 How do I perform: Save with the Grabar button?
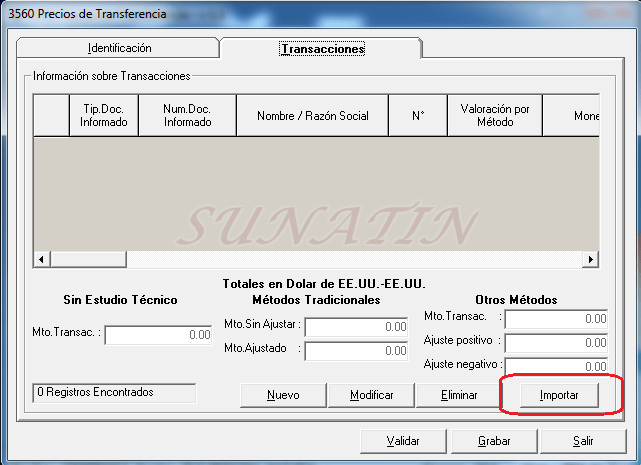tap(494, 440)
